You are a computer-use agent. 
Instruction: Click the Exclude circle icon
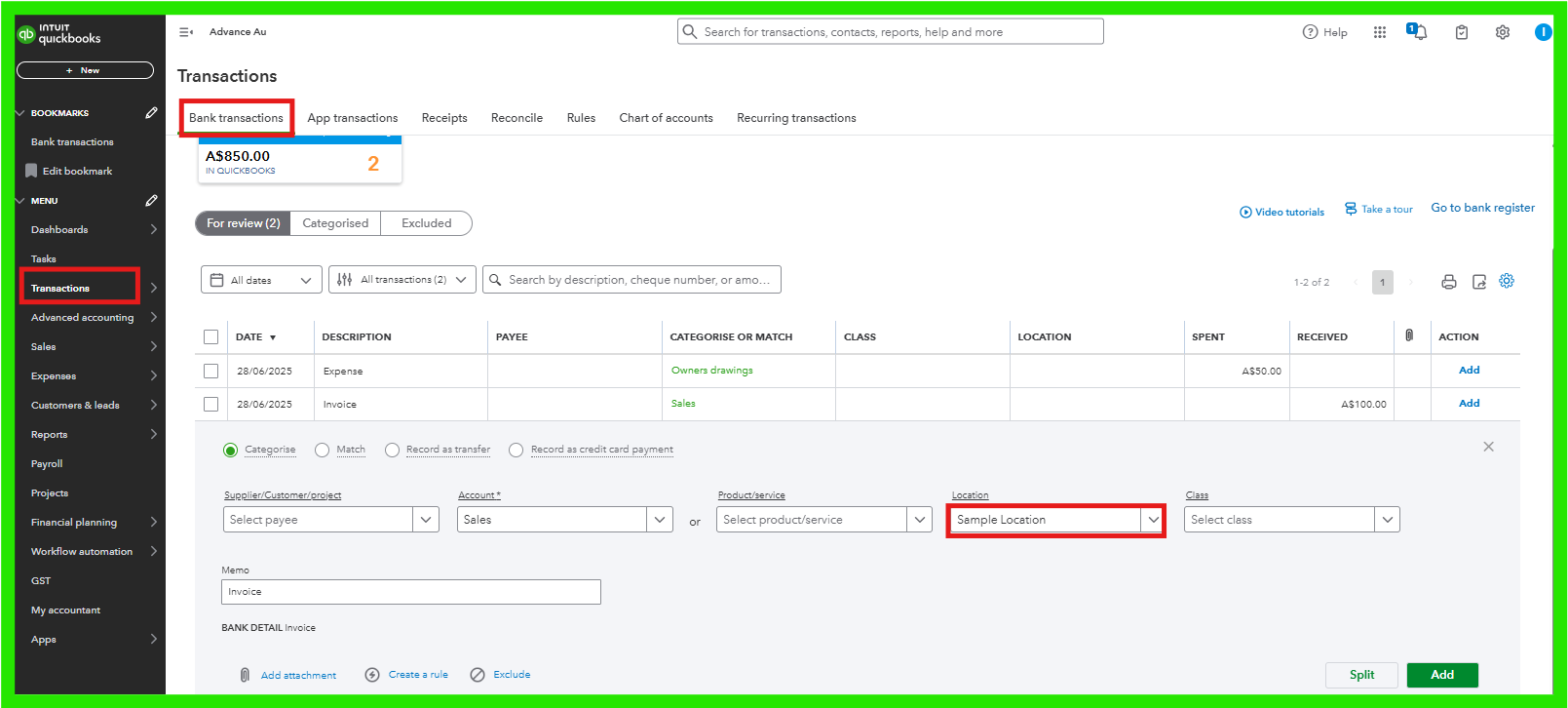(478, 675)
